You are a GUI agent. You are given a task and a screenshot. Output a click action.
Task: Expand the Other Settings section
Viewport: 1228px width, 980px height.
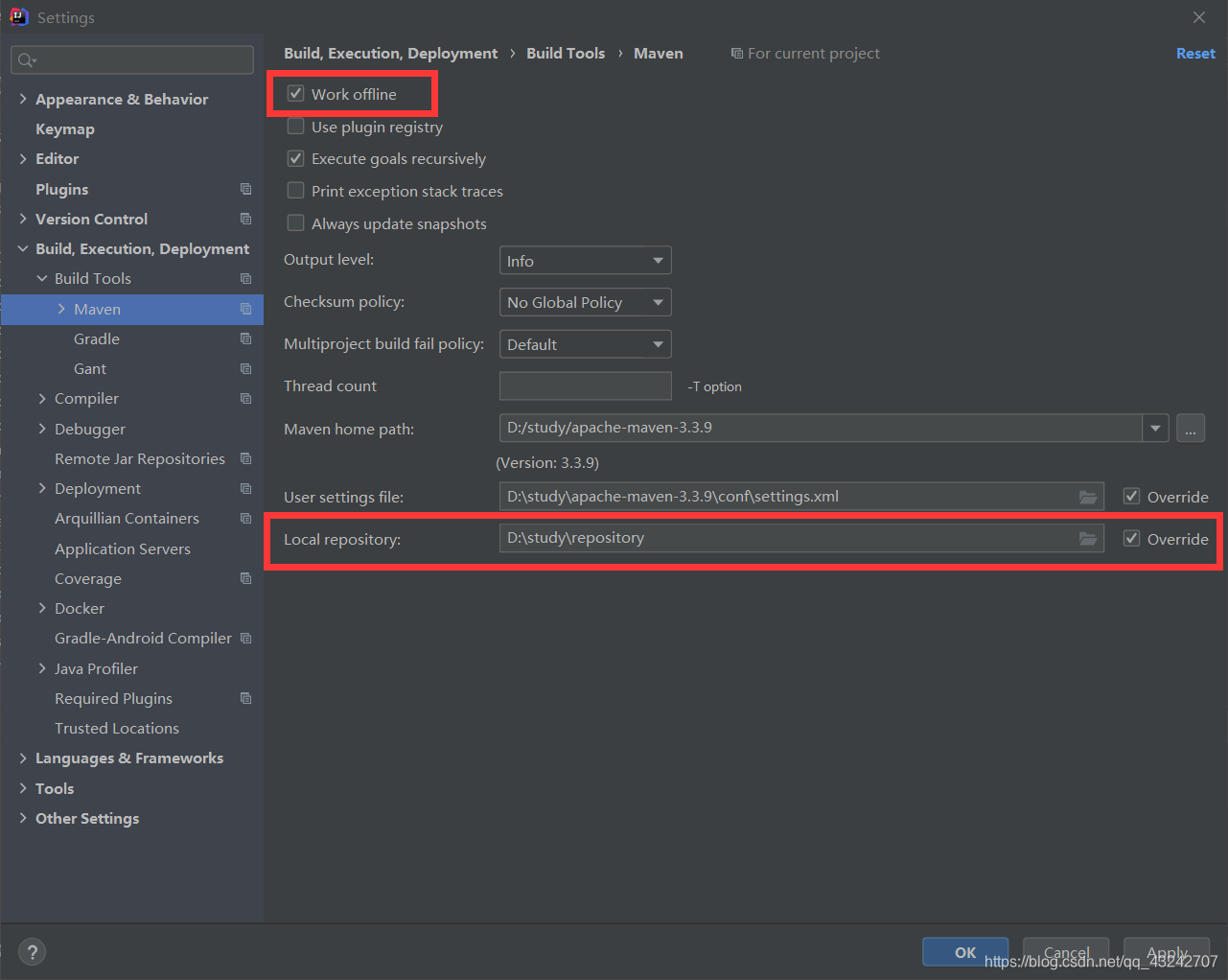pos(23,818)
